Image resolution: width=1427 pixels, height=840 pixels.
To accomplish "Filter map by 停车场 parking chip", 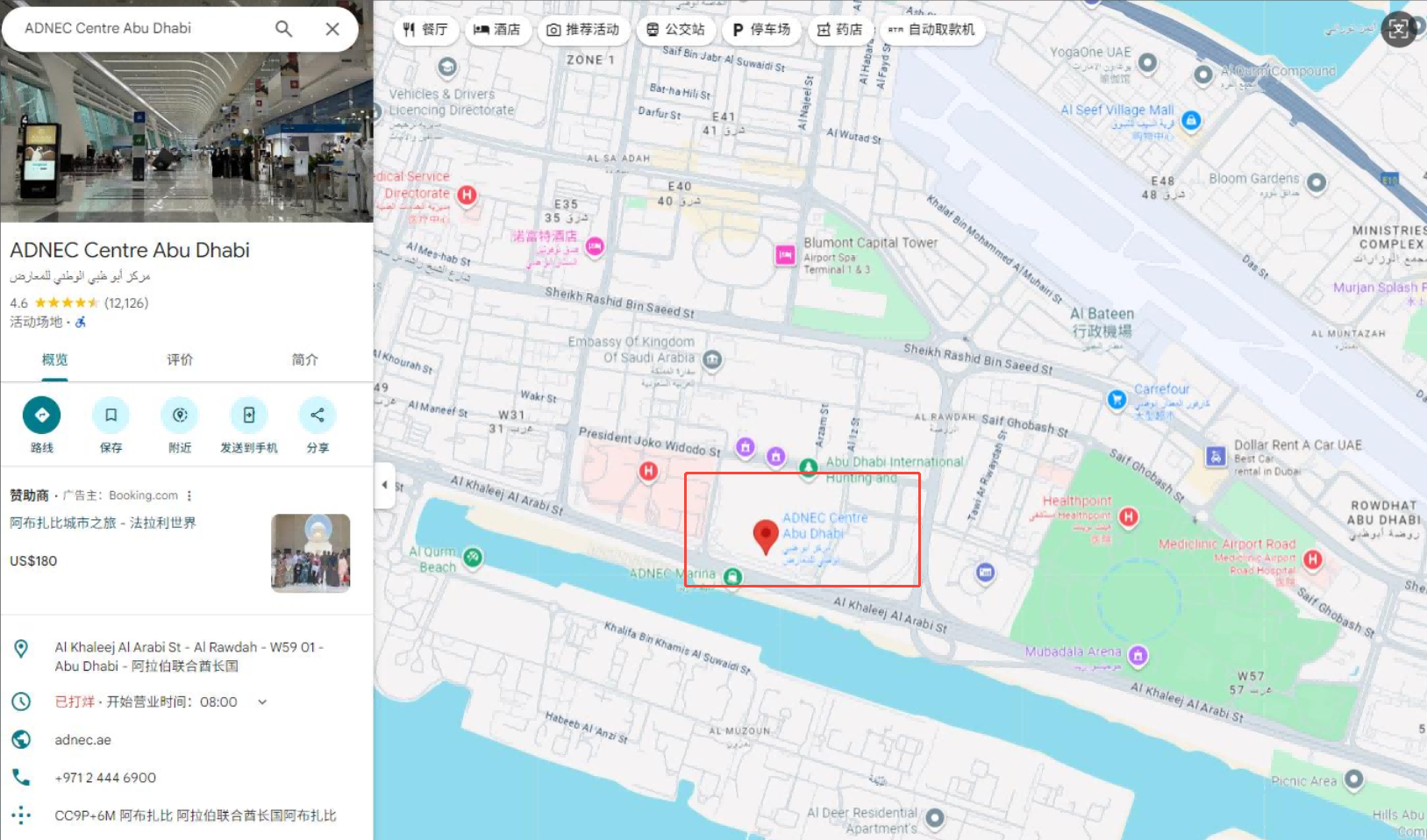I will point(761,29).
